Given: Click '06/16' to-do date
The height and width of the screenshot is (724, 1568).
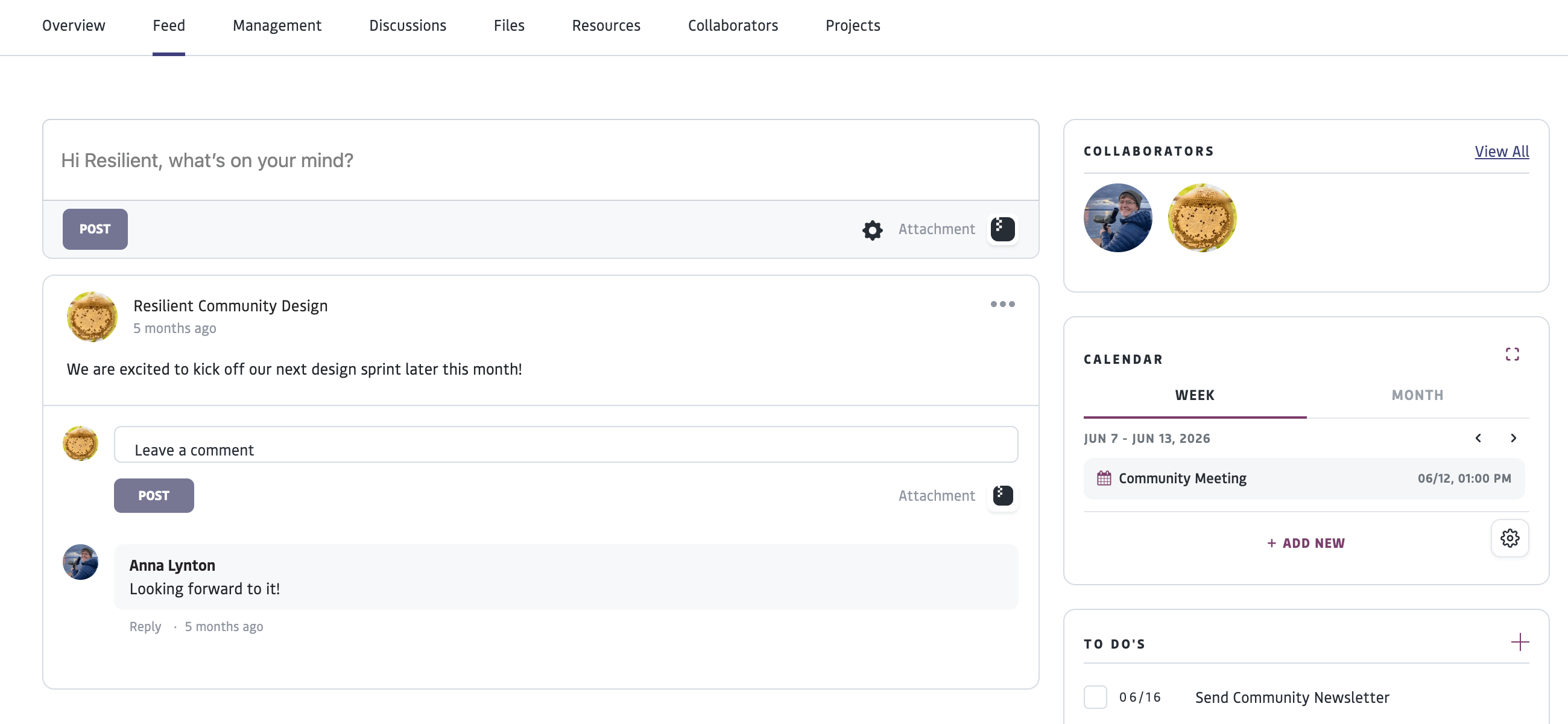Looking at the screenshot, I should (1139, 697).
